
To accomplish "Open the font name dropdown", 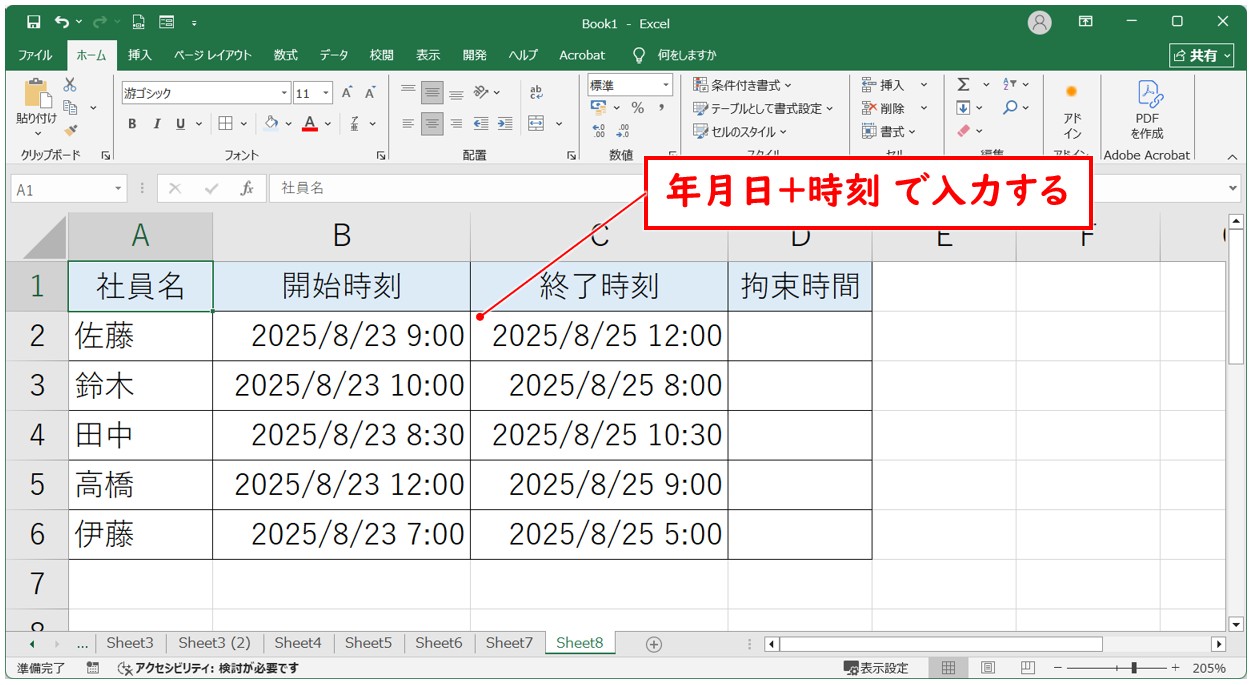I will pos(285,93).
